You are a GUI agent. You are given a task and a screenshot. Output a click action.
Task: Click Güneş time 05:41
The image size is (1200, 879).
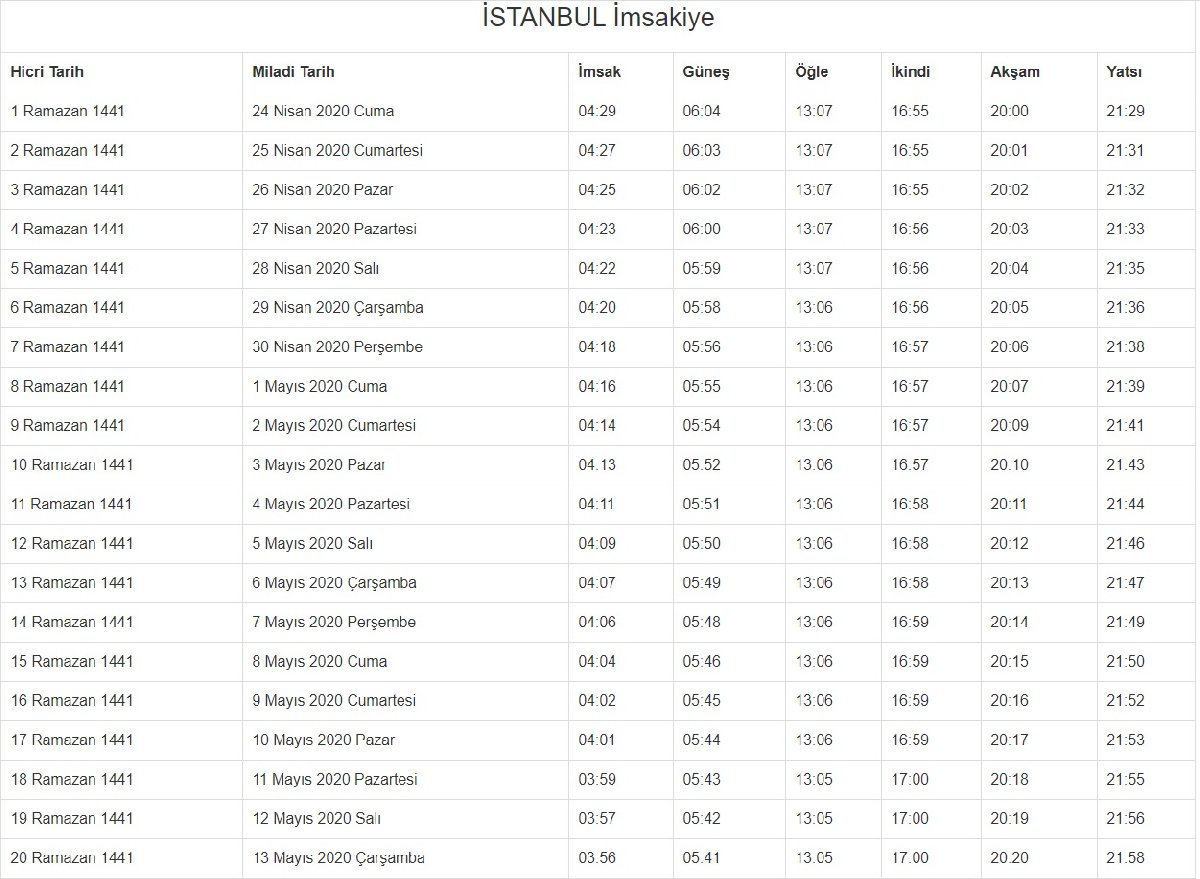pos(701,858)
